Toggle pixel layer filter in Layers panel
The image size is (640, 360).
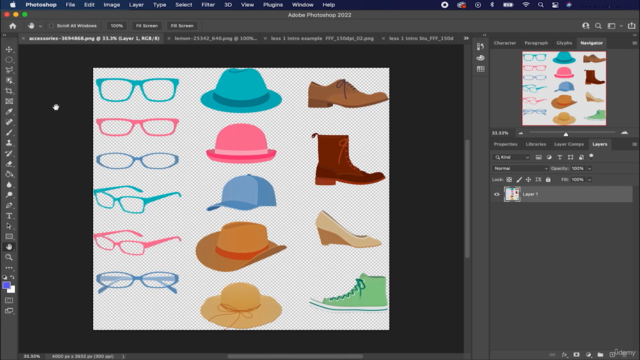[539, 157]
